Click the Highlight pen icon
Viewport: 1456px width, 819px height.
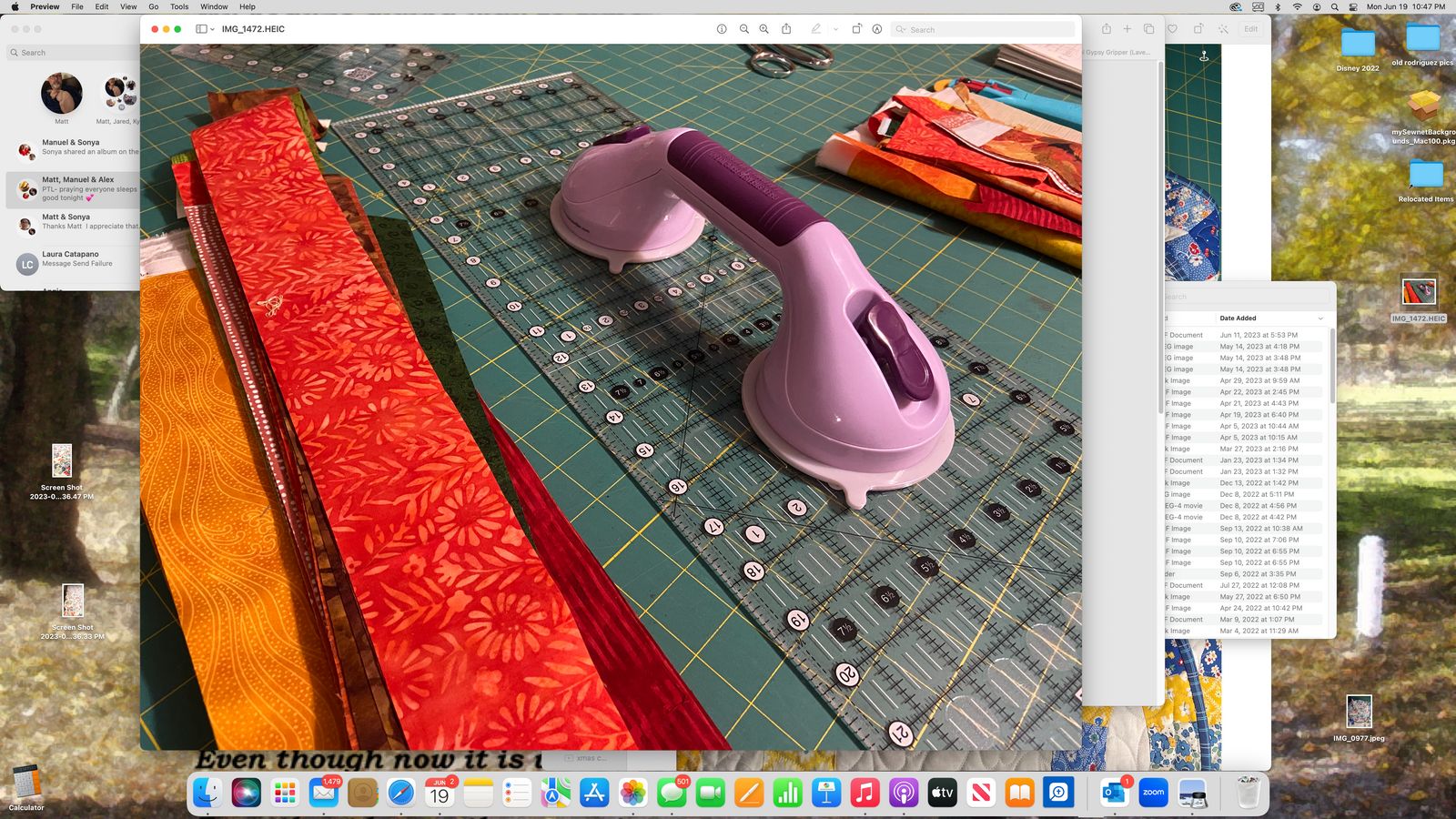[x=816, y=29]
